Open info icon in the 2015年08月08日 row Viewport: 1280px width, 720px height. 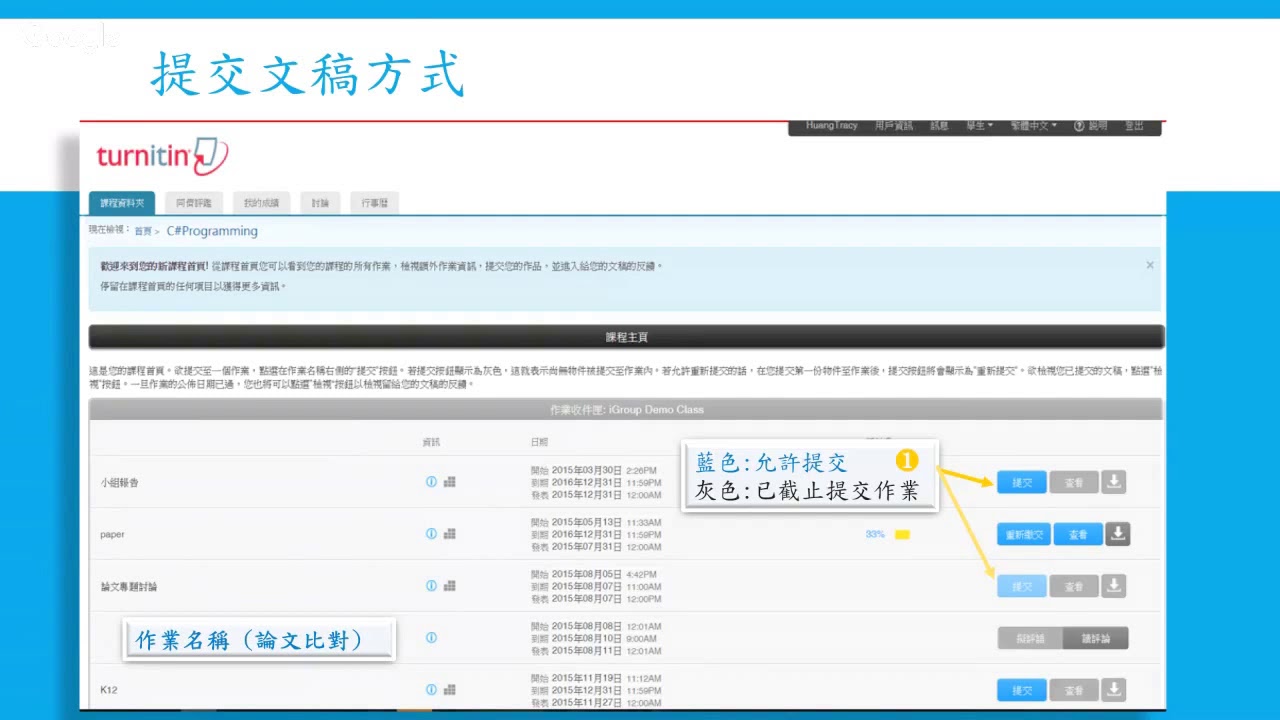tap(431, 637)
